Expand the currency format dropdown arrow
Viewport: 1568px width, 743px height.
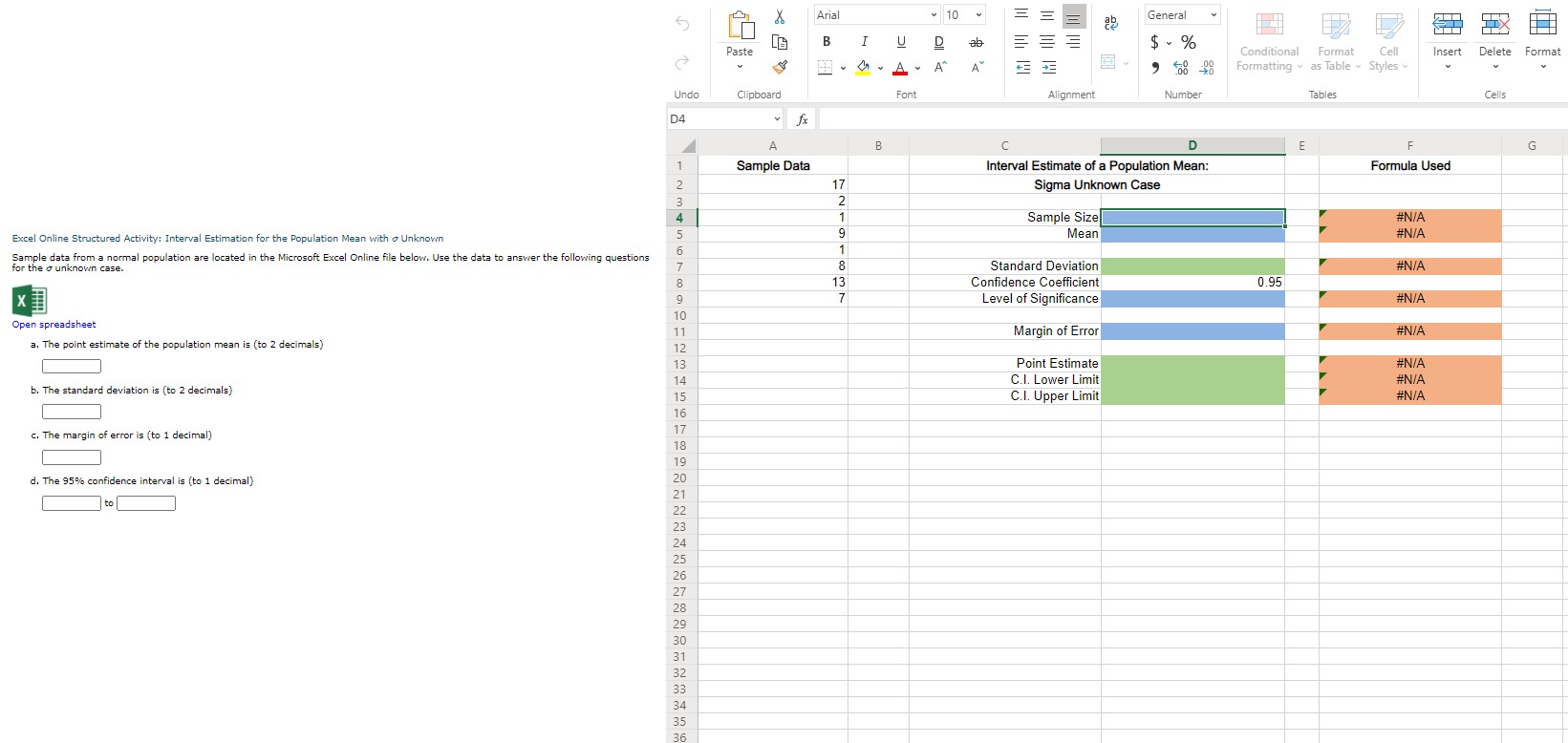1169,43
